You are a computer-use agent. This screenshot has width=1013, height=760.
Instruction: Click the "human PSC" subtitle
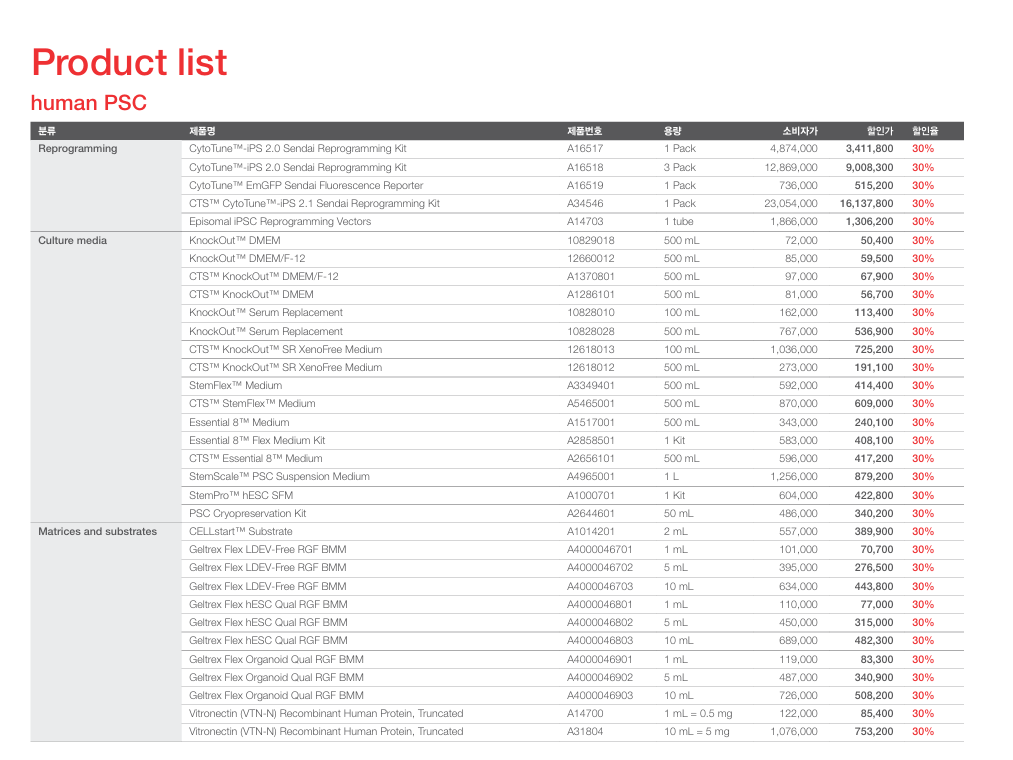click(89, 103)
